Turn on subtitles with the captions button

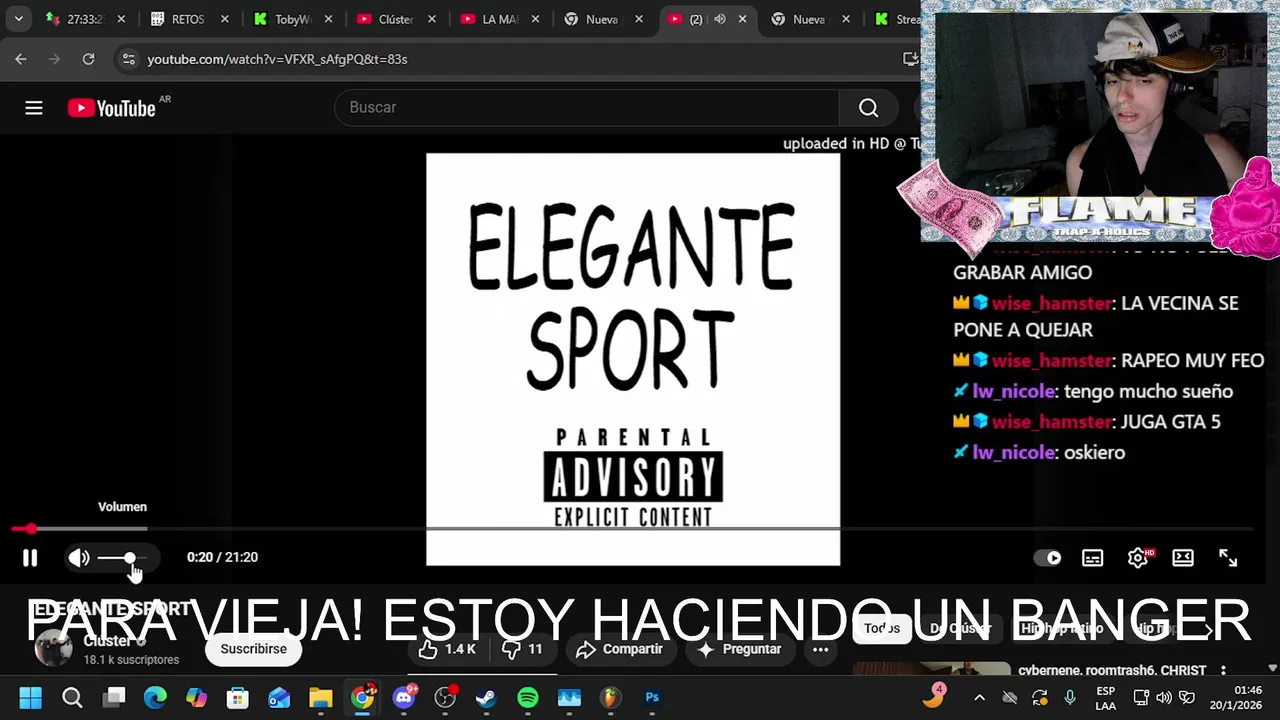coord(1092,558)
